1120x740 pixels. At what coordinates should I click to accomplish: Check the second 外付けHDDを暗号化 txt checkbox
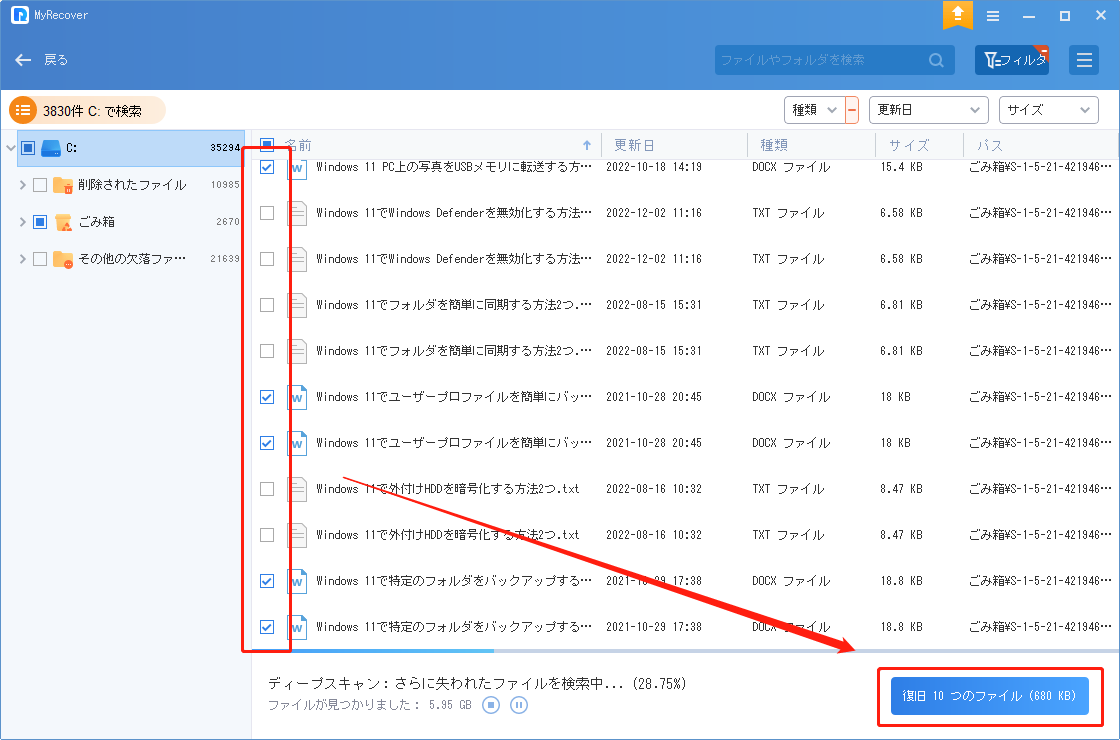pyautogui.click(x=266, y=535)
